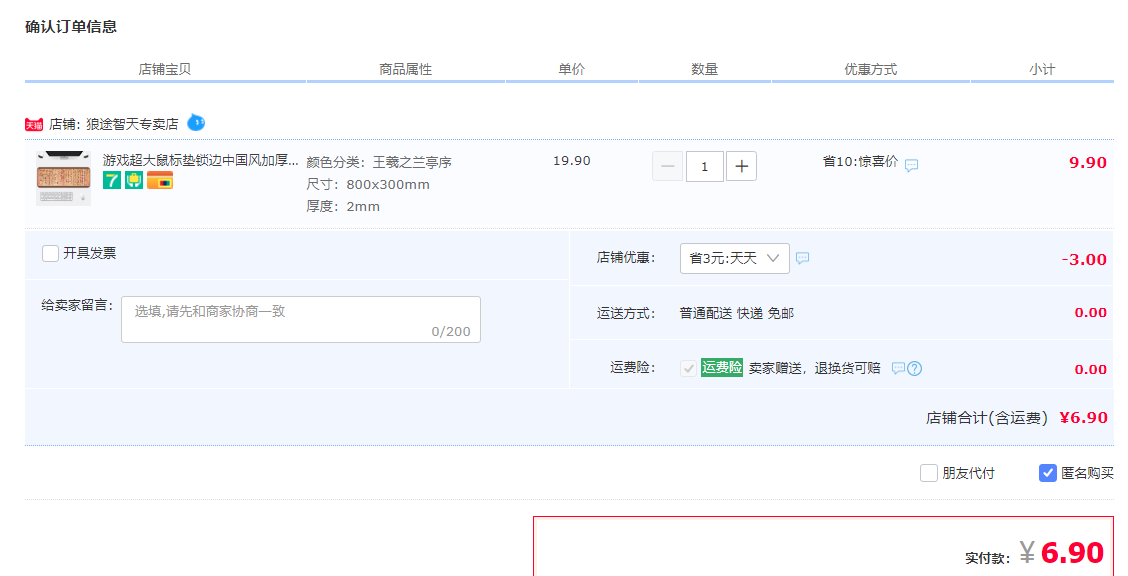Open comment bubble next to 省10:惊喜价
The image size is (1128, 576).
(x=911, y=165)
